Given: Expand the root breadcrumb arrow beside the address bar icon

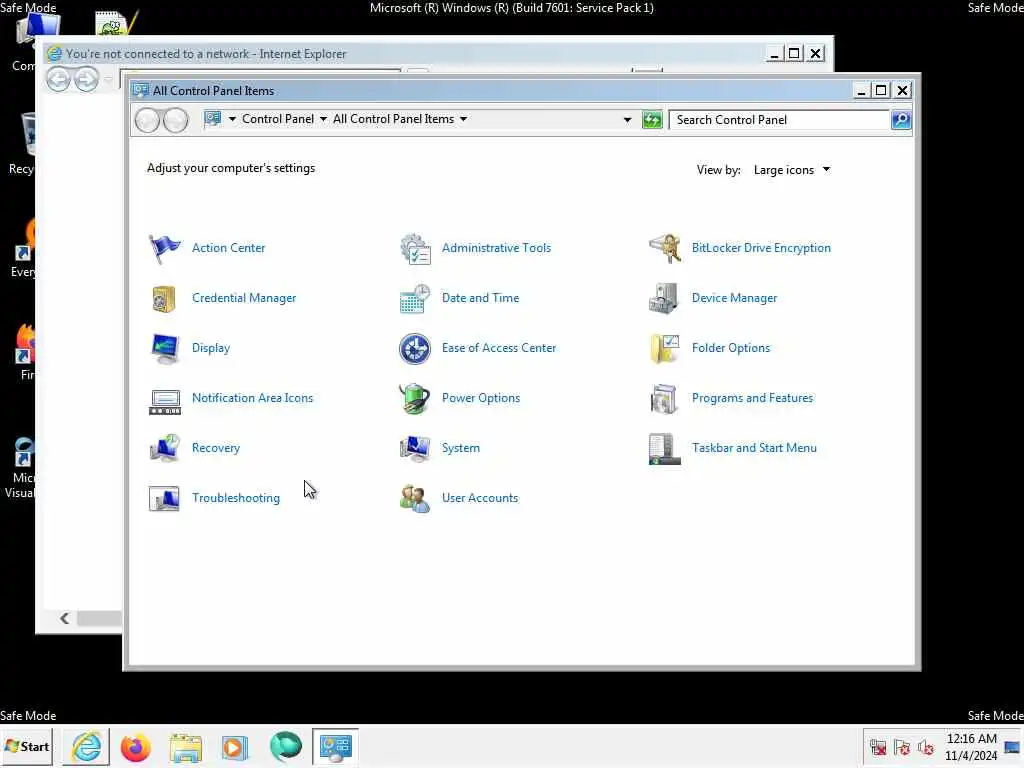Looking at the screenshot, I should click(x=232, y=119).
